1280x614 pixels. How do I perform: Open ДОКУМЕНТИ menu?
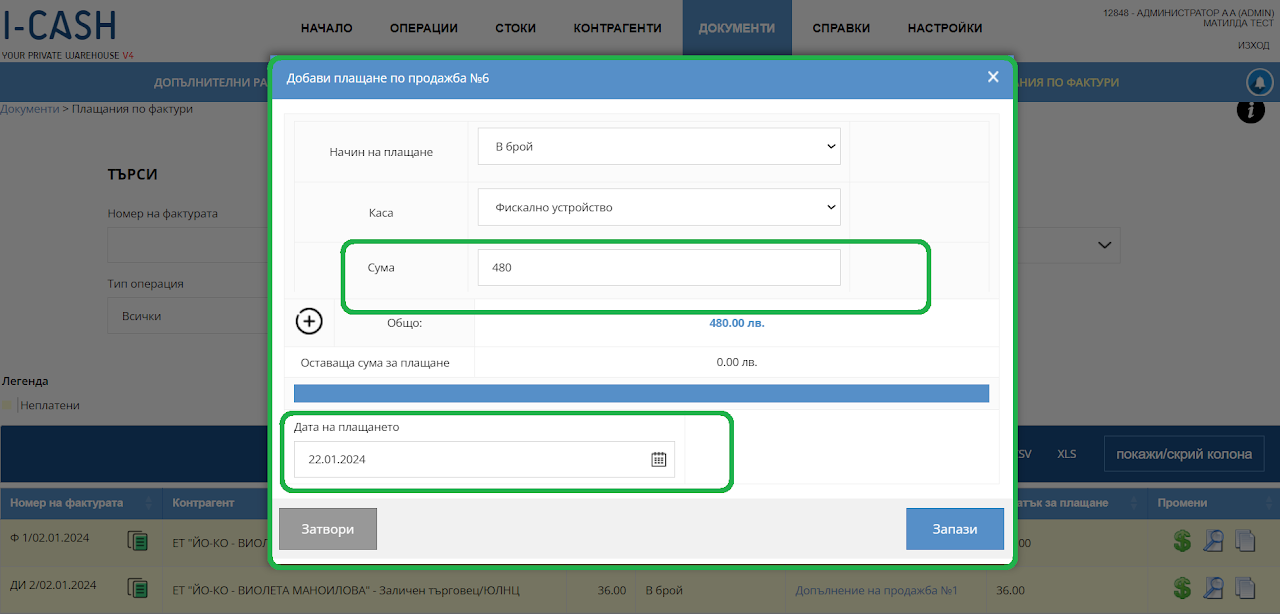737,28
